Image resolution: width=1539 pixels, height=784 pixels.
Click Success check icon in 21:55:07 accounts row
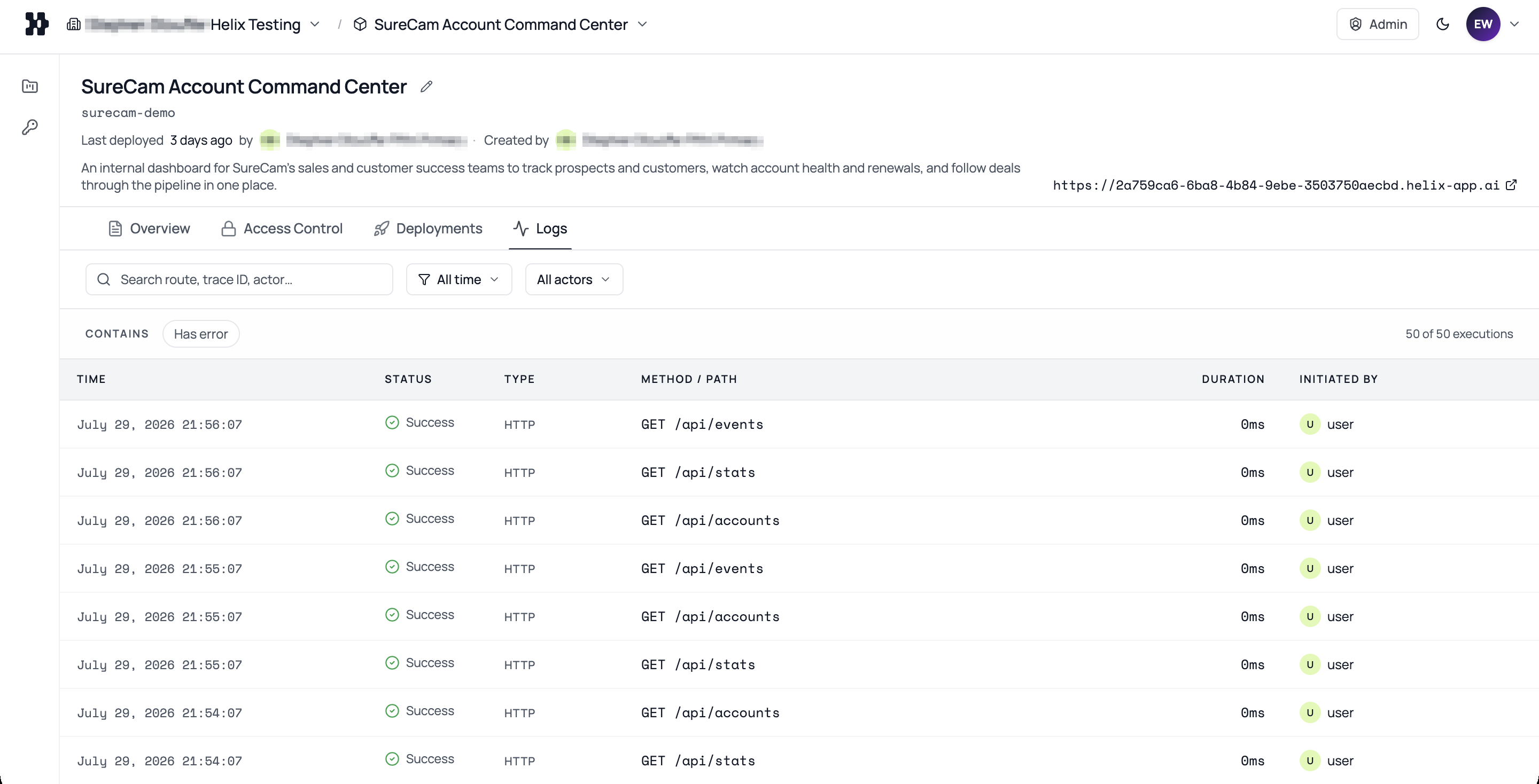coord(392,615)
